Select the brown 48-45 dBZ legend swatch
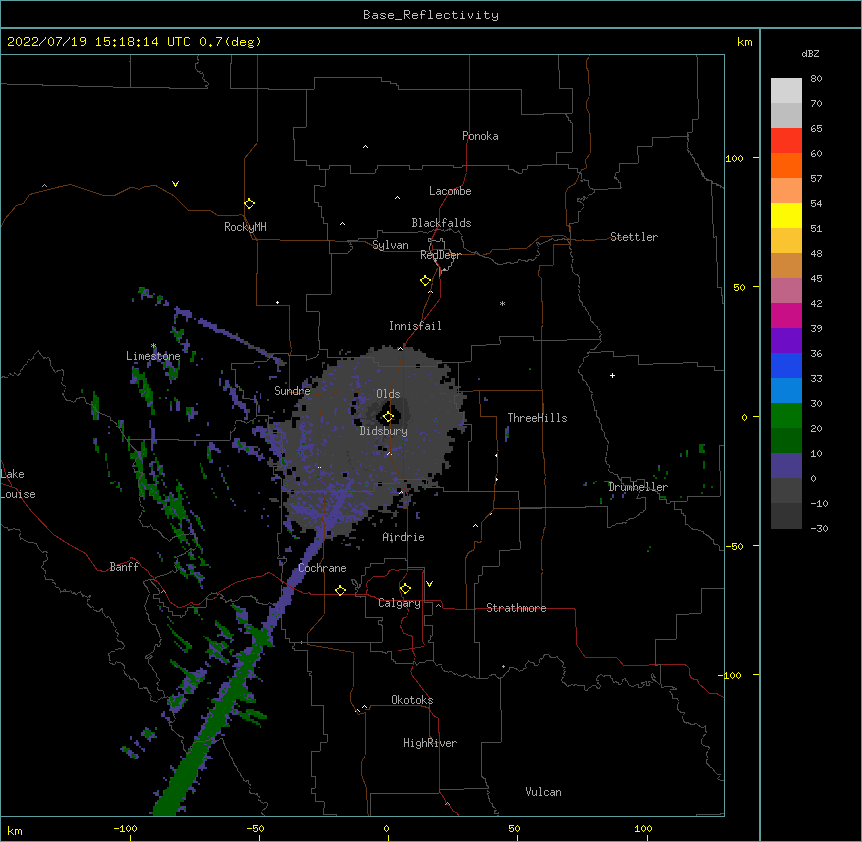The height and width of the screenshot is (842, 862). [786, 265]
